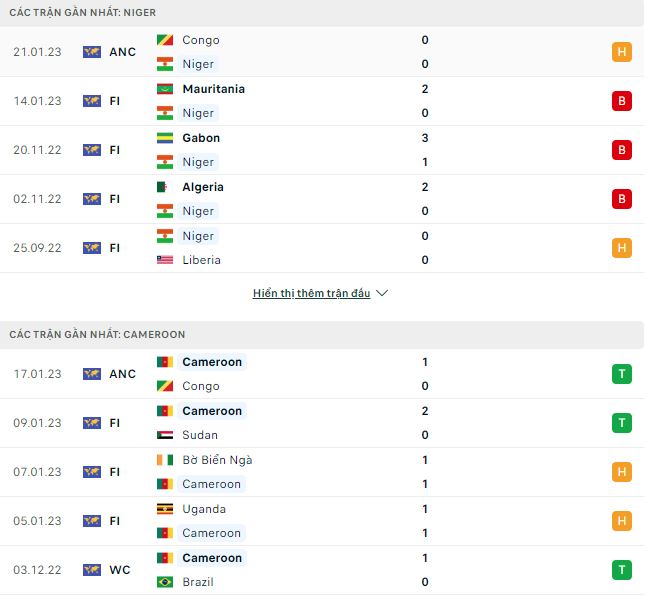The height and width of the screenshot is (597, 647).
Task: Expand more matches via Hiển thị thêm trận đấu
Action: click(x=311, y=293)
